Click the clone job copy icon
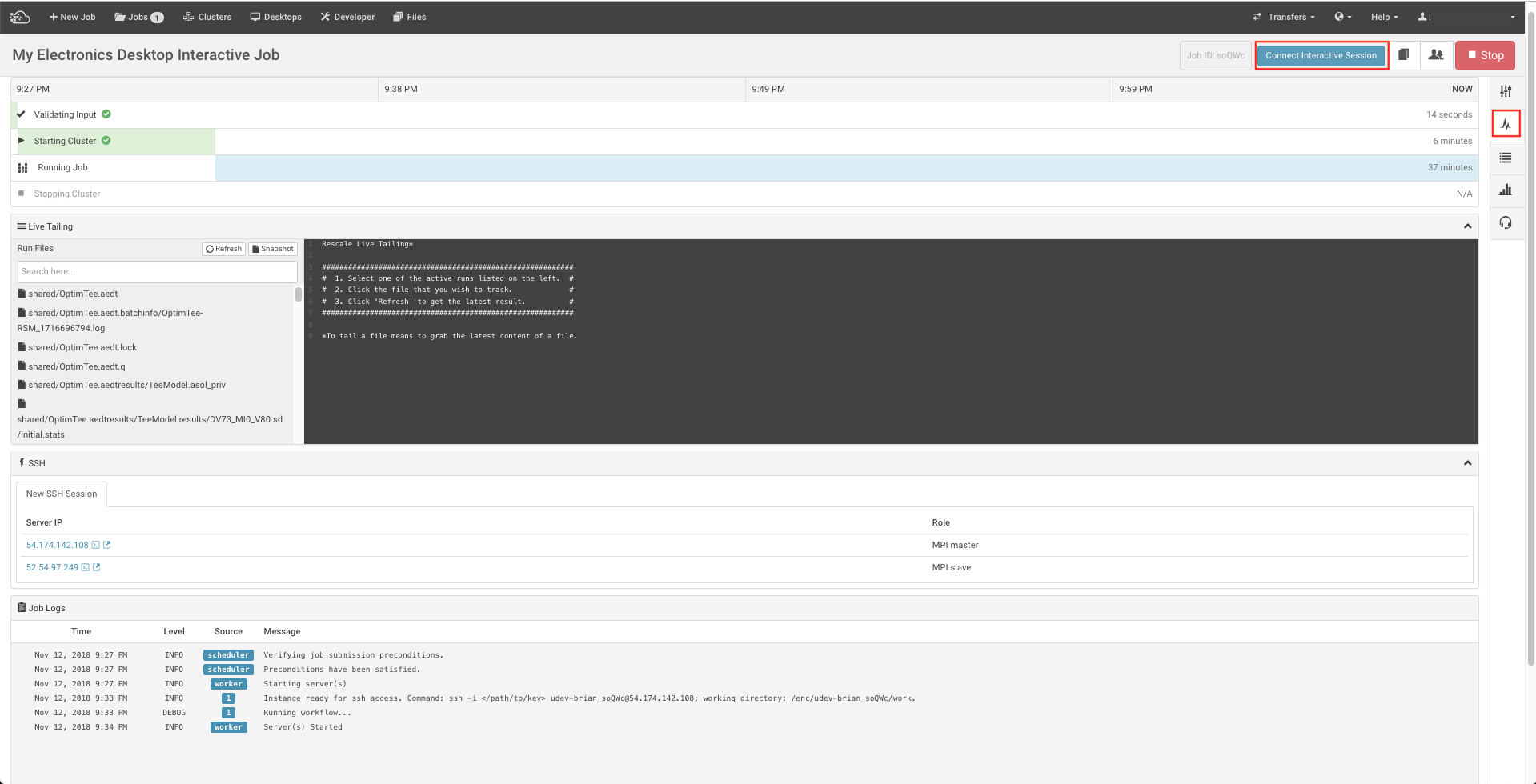 coord(1403,55)
